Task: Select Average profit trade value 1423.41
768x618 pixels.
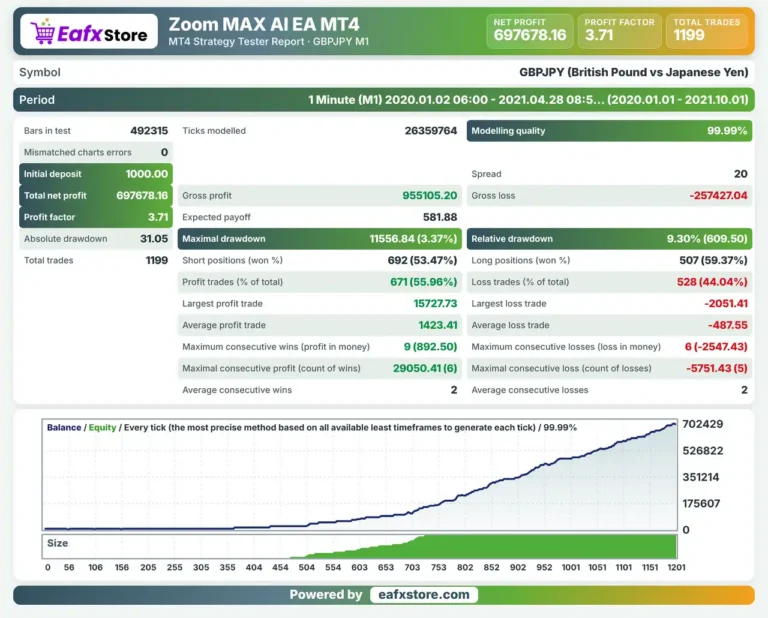Action: click(437, 325)
